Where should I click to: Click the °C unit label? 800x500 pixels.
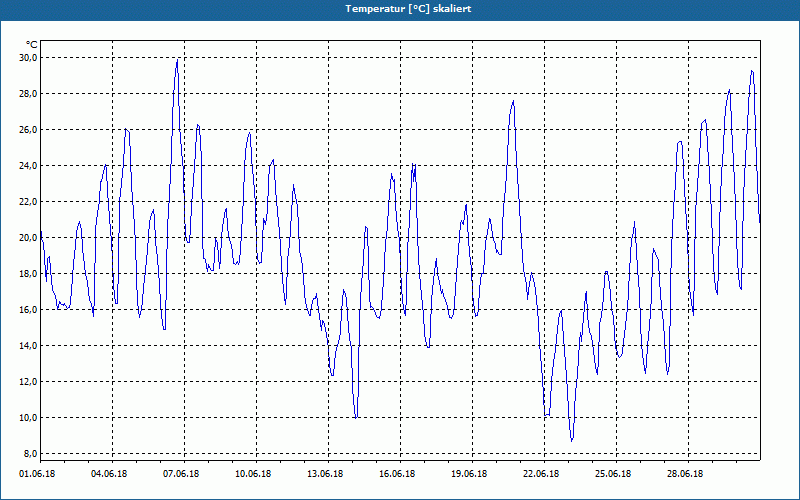[32, 45]
